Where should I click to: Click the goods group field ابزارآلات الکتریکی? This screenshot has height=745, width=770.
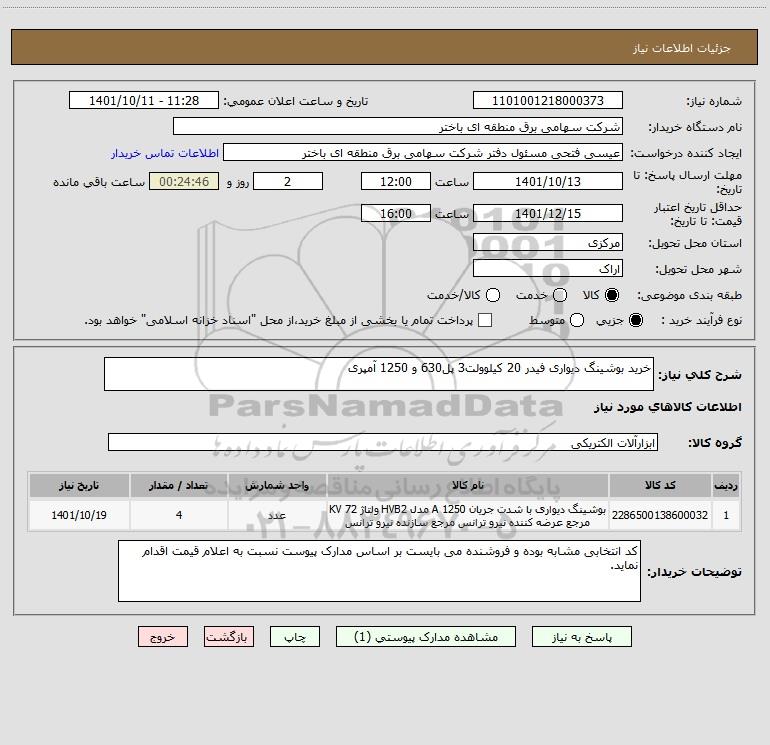(383, 442)
